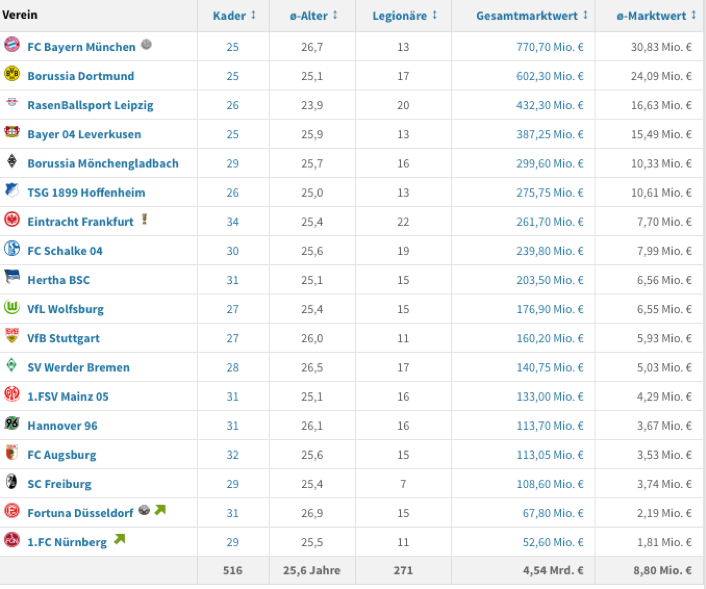This screenshot has height=589, width=706.
Task: Click the Bayer 04 Leverkusen crest
Action: pyautogui.click(x=12, y=131)
